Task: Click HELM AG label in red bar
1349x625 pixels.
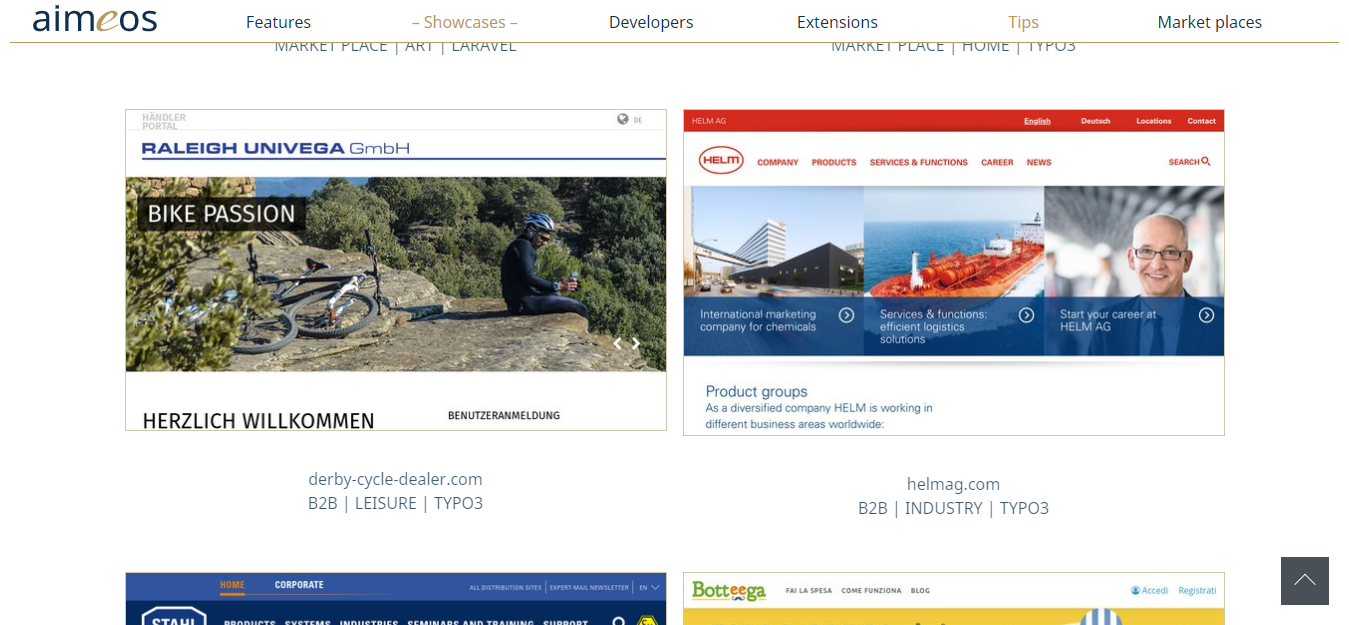Action: 709,121
